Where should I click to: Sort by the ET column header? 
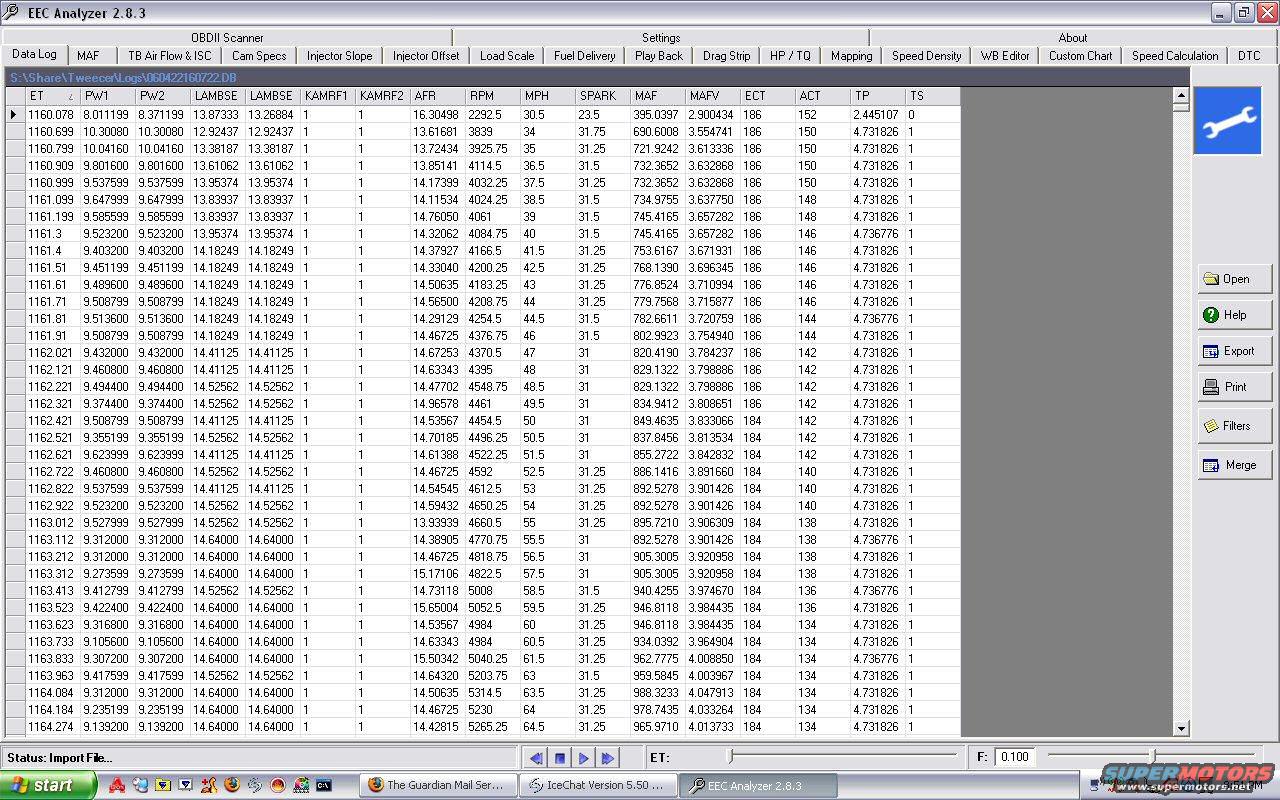click(x=50, y=96)
